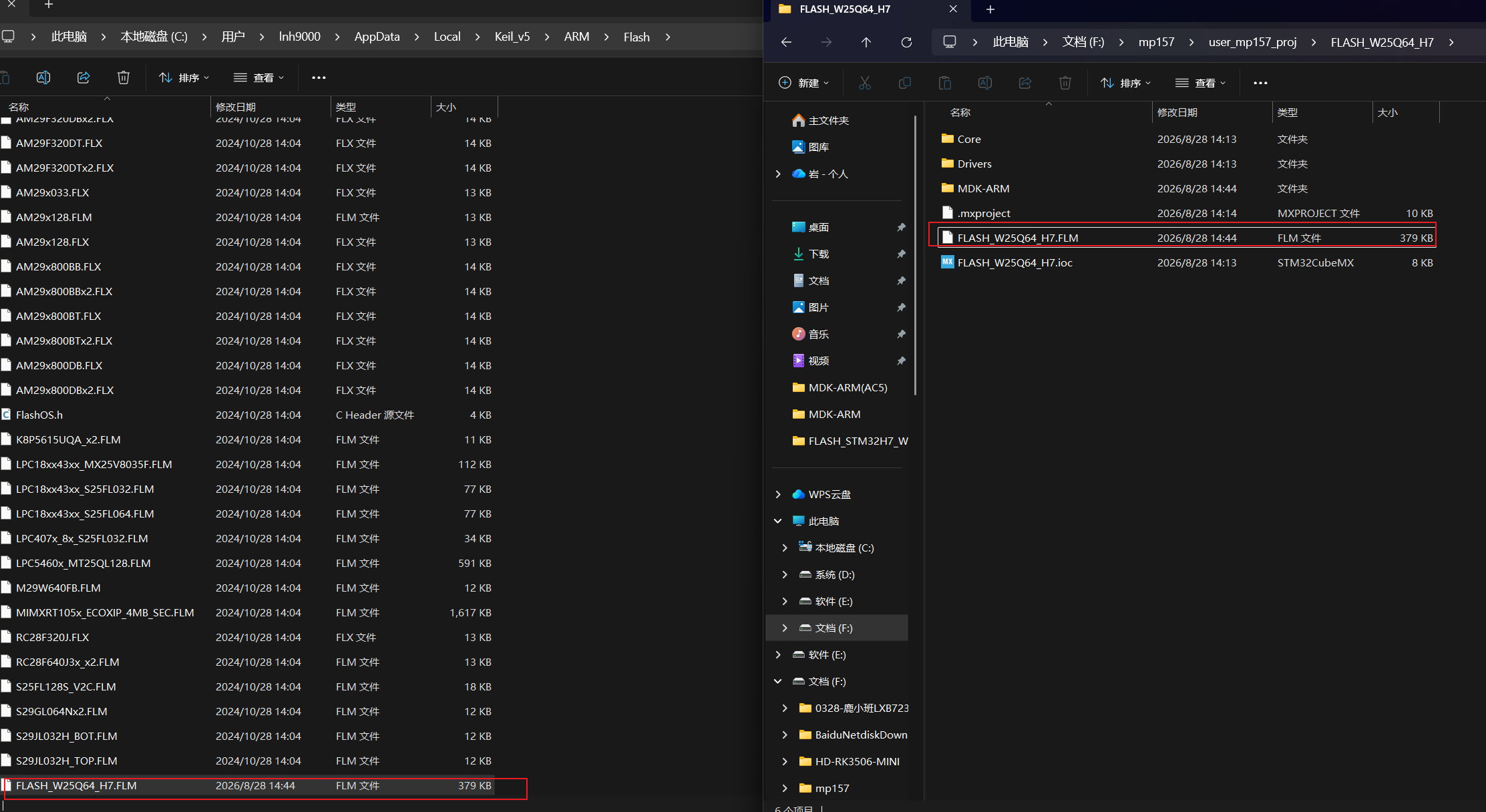Click AppData in left address breadcrumb
Image resolution: width=1486 pixels, height=812 pixels.
tap(377, 37)
